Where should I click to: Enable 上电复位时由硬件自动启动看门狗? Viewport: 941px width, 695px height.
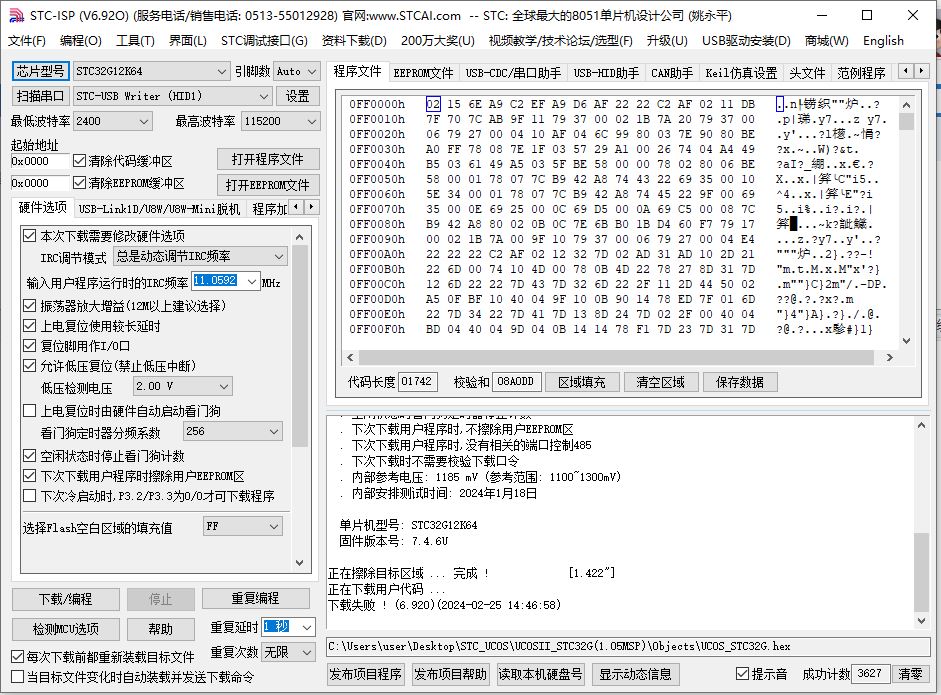pyautogui.click(x=29, y=411)
